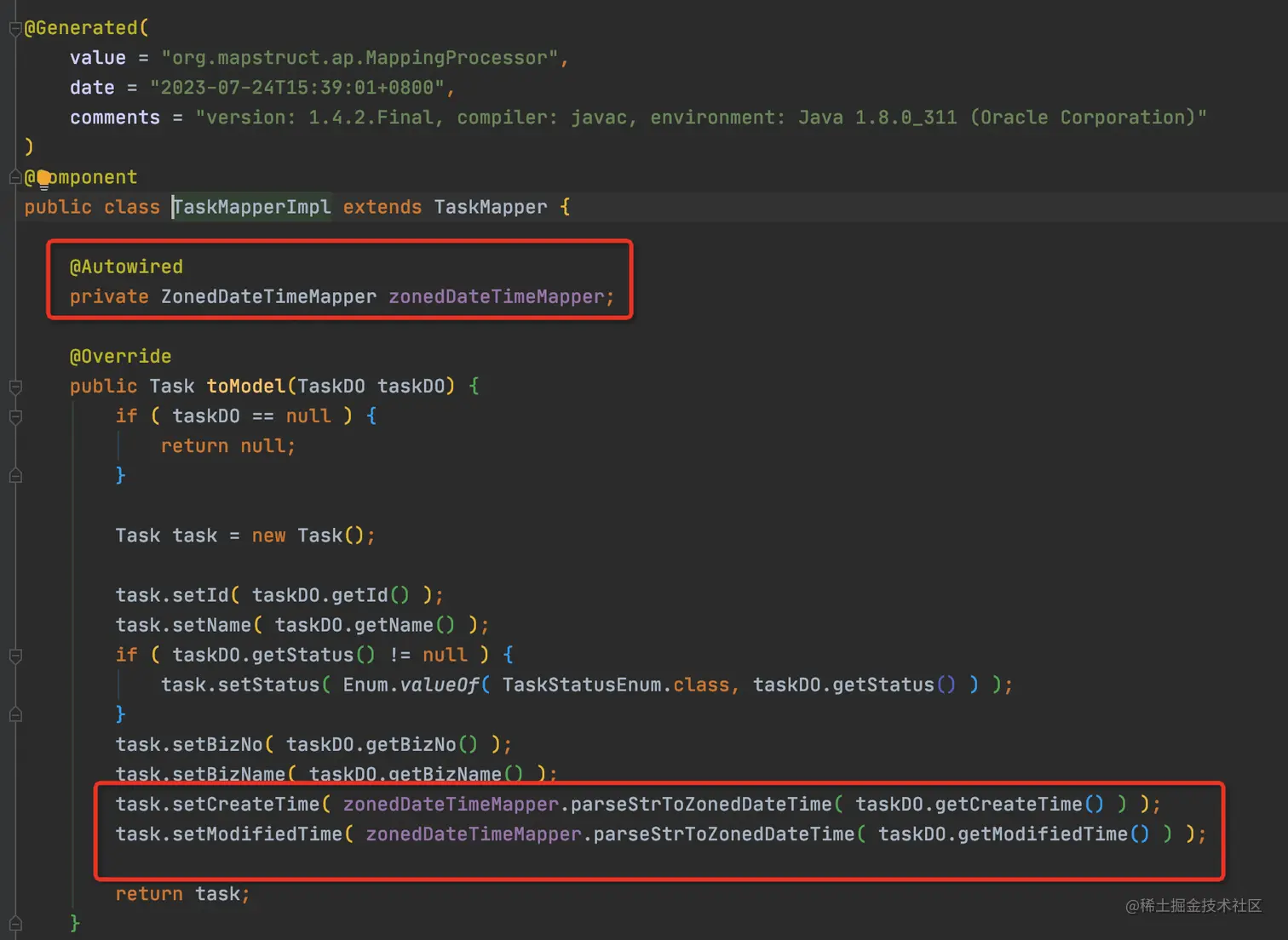Image resolution: width=1288 pixels, height=940 pixels.
Task: Click the 'value' attribute name
Action: 98,58
